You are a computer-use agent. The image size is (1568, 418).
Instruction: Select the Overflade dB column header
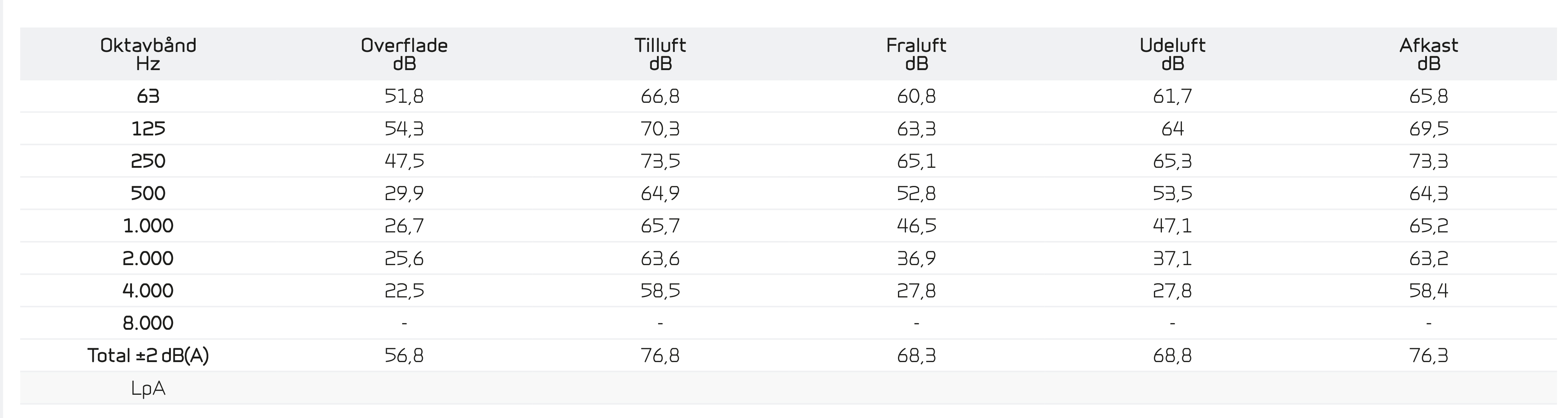click(x=404, y=54)
